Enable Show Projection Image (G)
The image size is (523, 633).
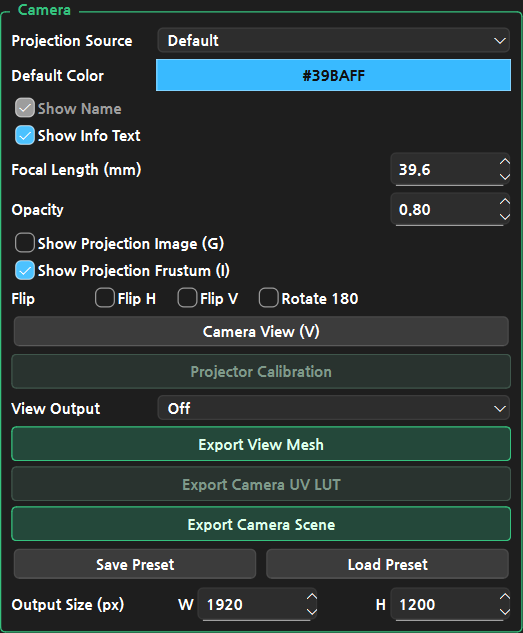(25, 243)
